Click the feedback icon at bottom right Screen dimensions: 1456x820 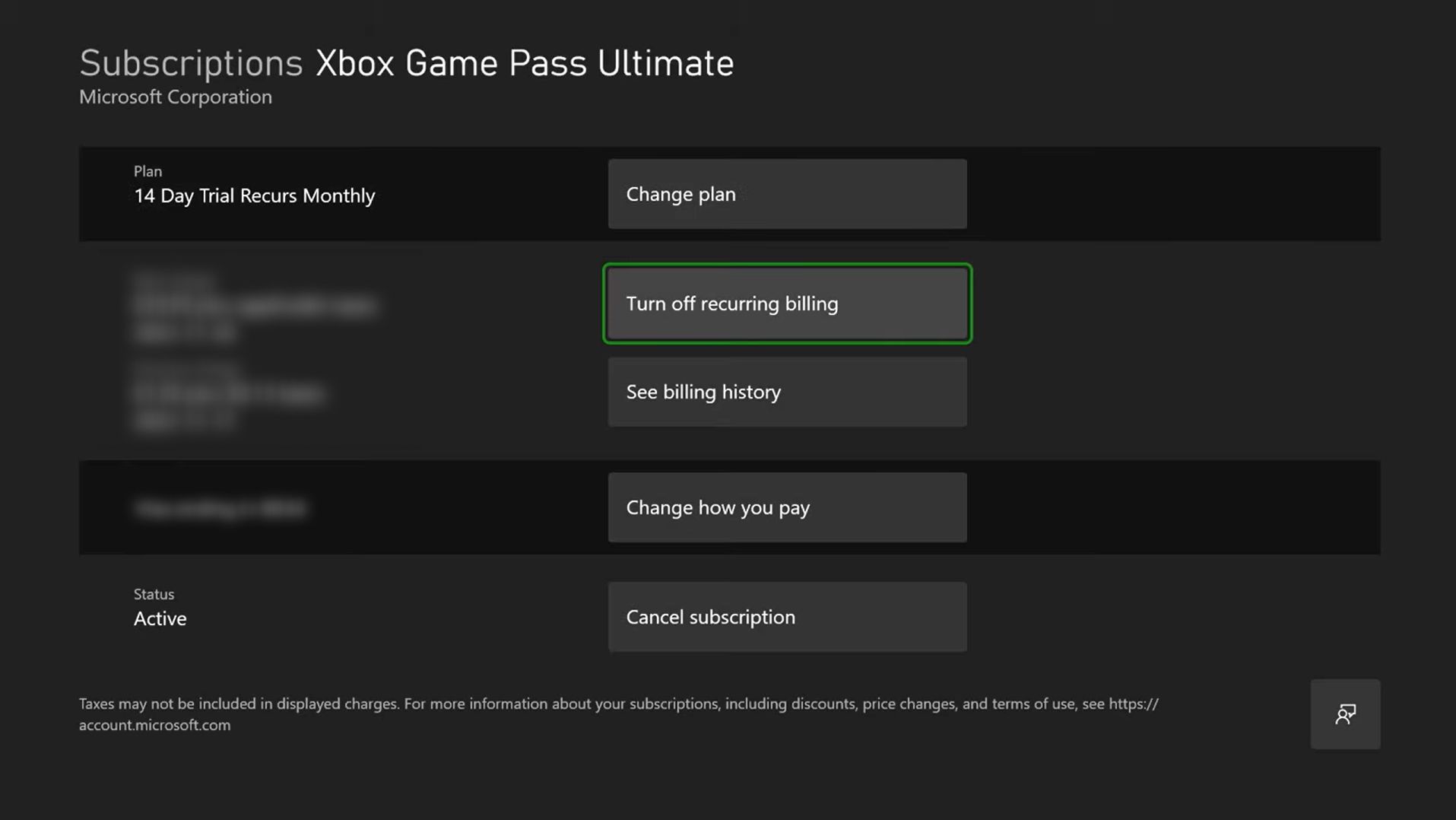(x=1344, y=714)
